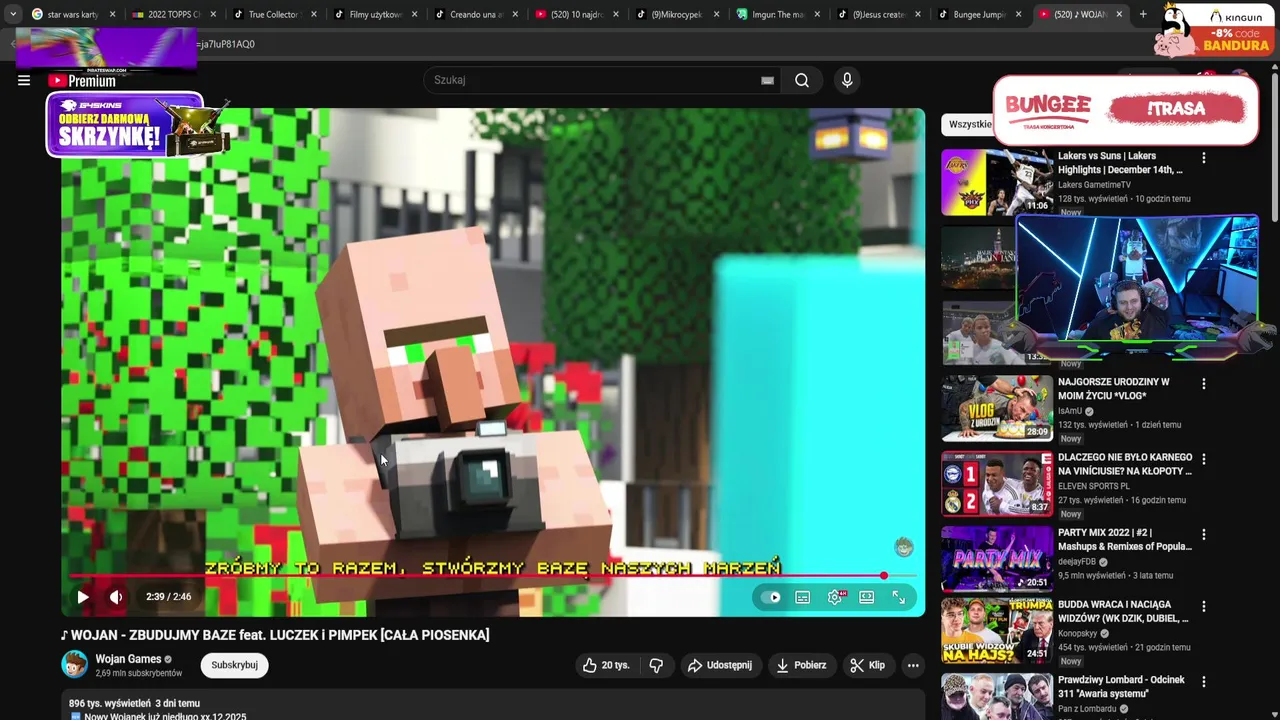Open options for Vinícius video

pos(1204,459)
